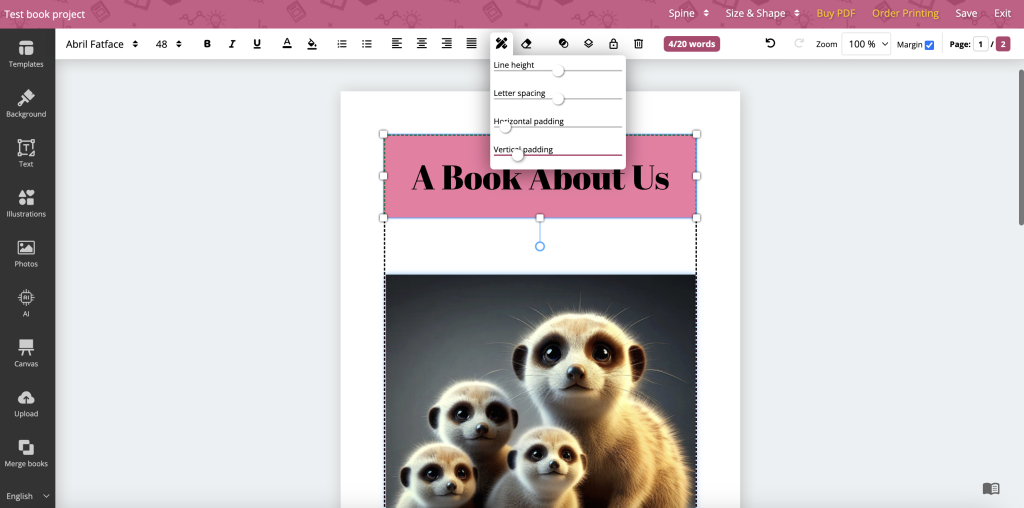
Task: Click the opacity icon in toolbar
Action: click(x=563, y=44)
